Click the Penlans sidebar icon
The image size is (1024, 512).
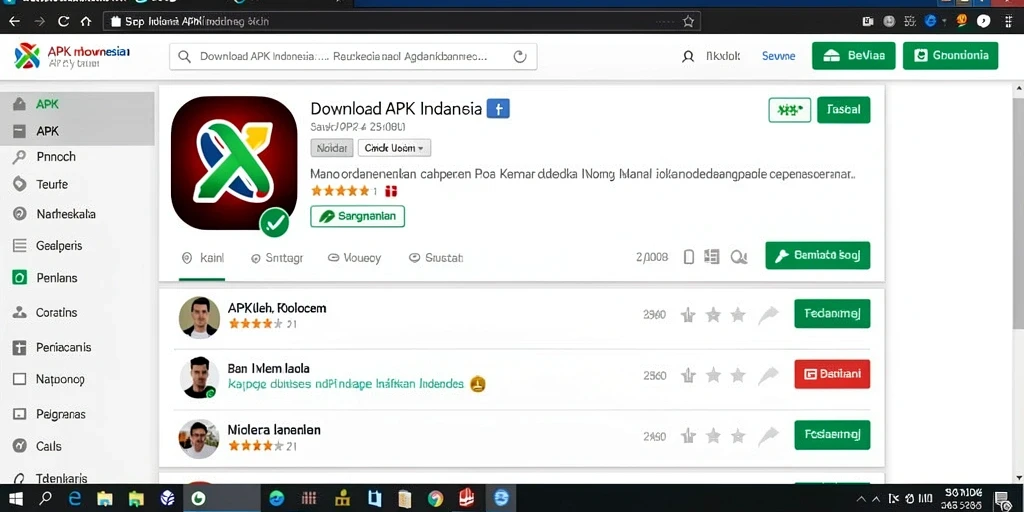coord(20,278)
